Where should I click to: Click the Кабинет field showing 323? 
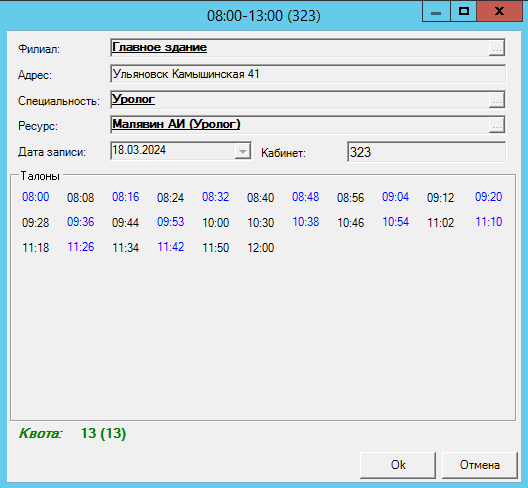(x=426, y=152)
